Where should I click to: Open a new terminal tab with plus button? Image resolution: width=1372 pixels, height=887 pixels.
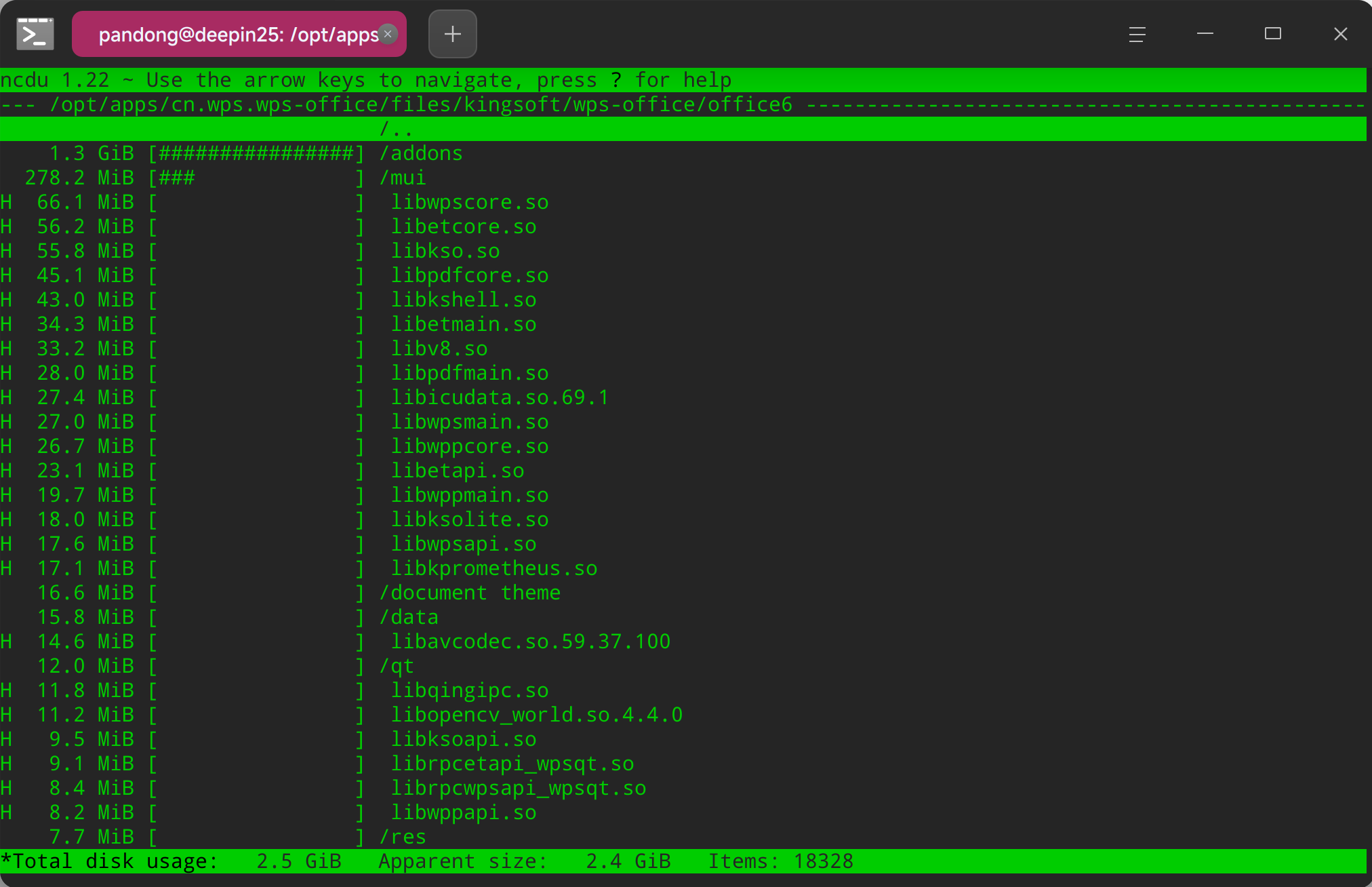click(453, 34)
